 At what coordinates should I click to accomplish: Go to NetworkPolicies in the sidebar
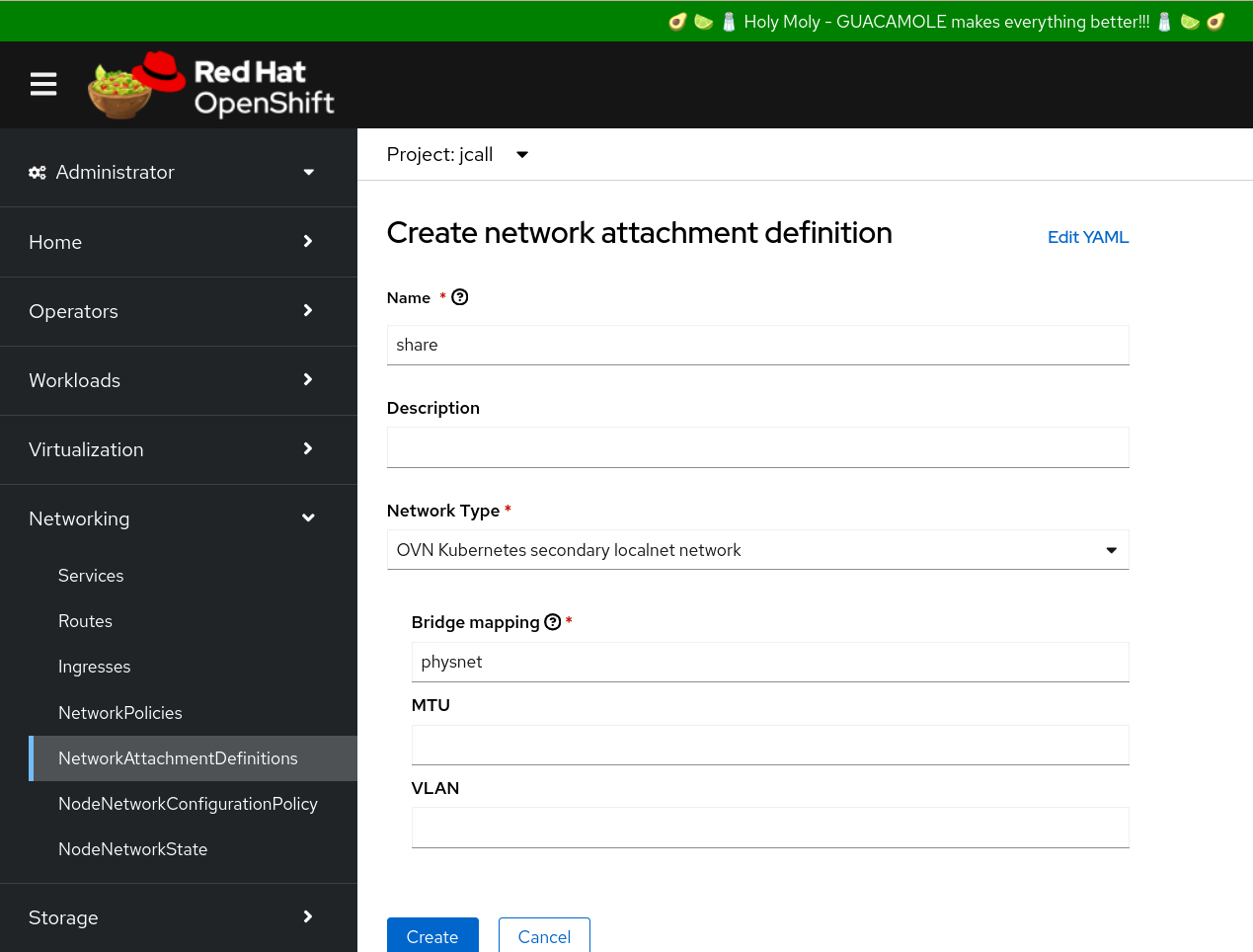120,713
